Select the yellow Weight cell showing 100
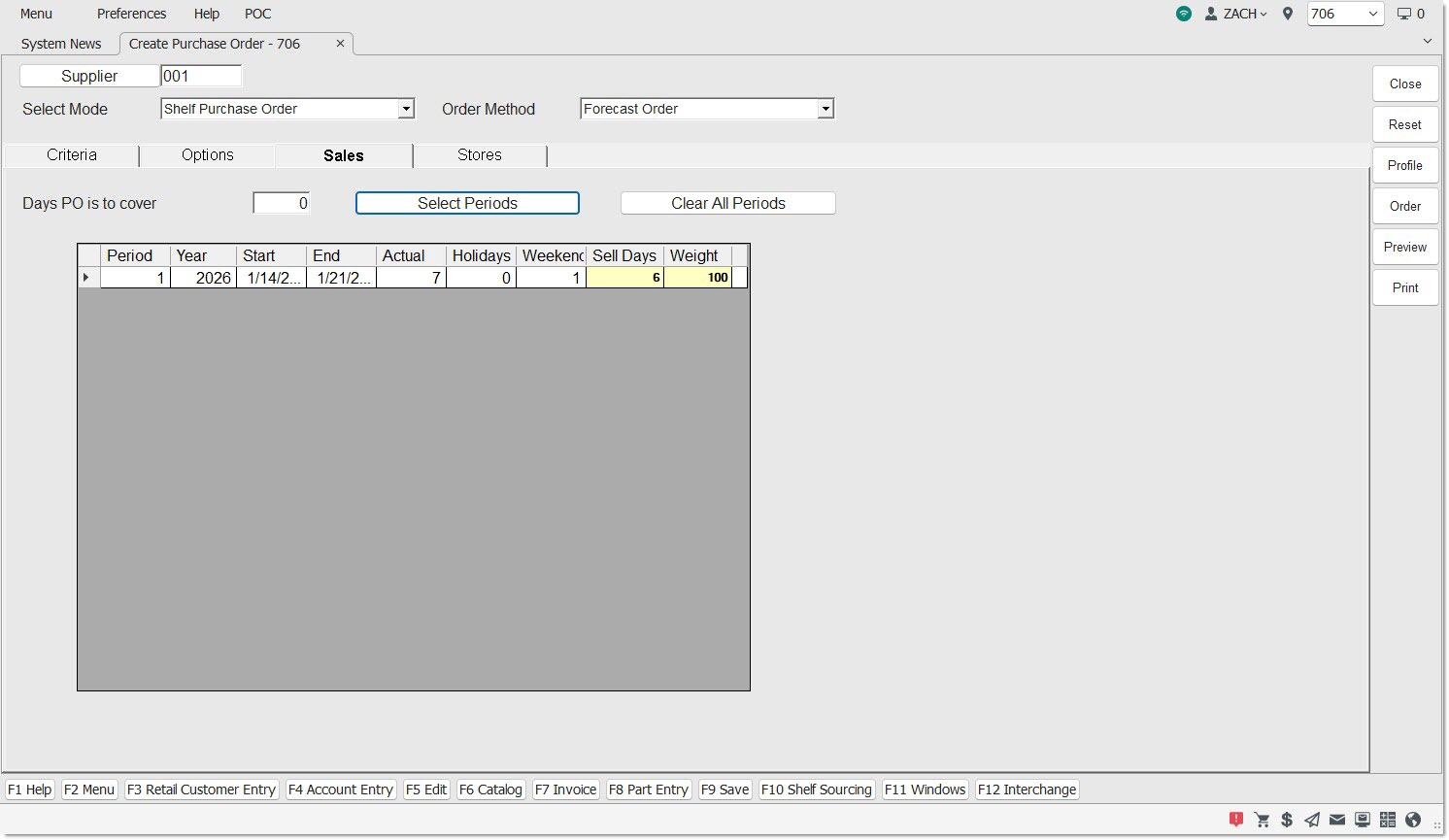The image size is (1449, 840). (697, 278)
